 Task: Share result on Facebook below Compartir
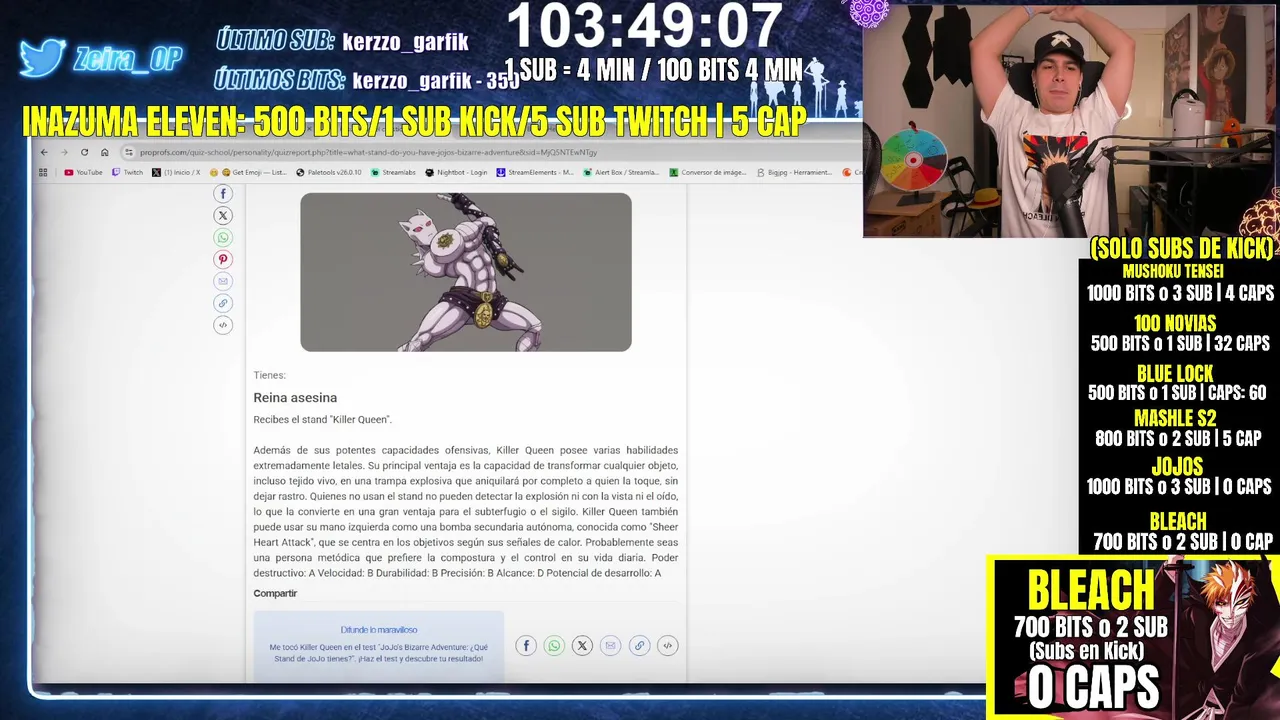coord(526,646)
